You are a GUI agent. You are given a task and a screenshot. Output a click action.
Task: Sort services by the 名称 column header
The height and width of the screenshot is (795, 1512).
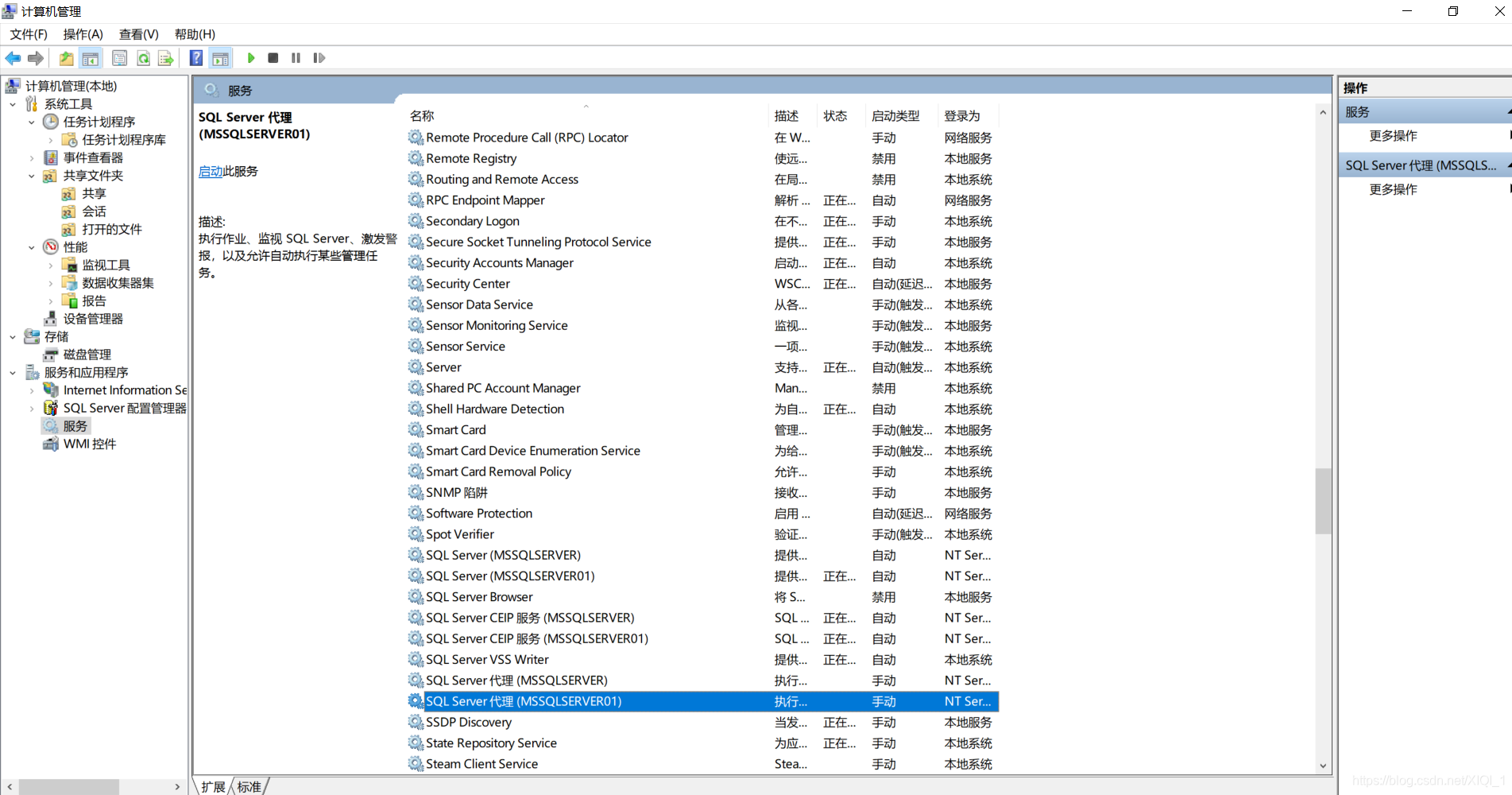click(x=586, y=115)
